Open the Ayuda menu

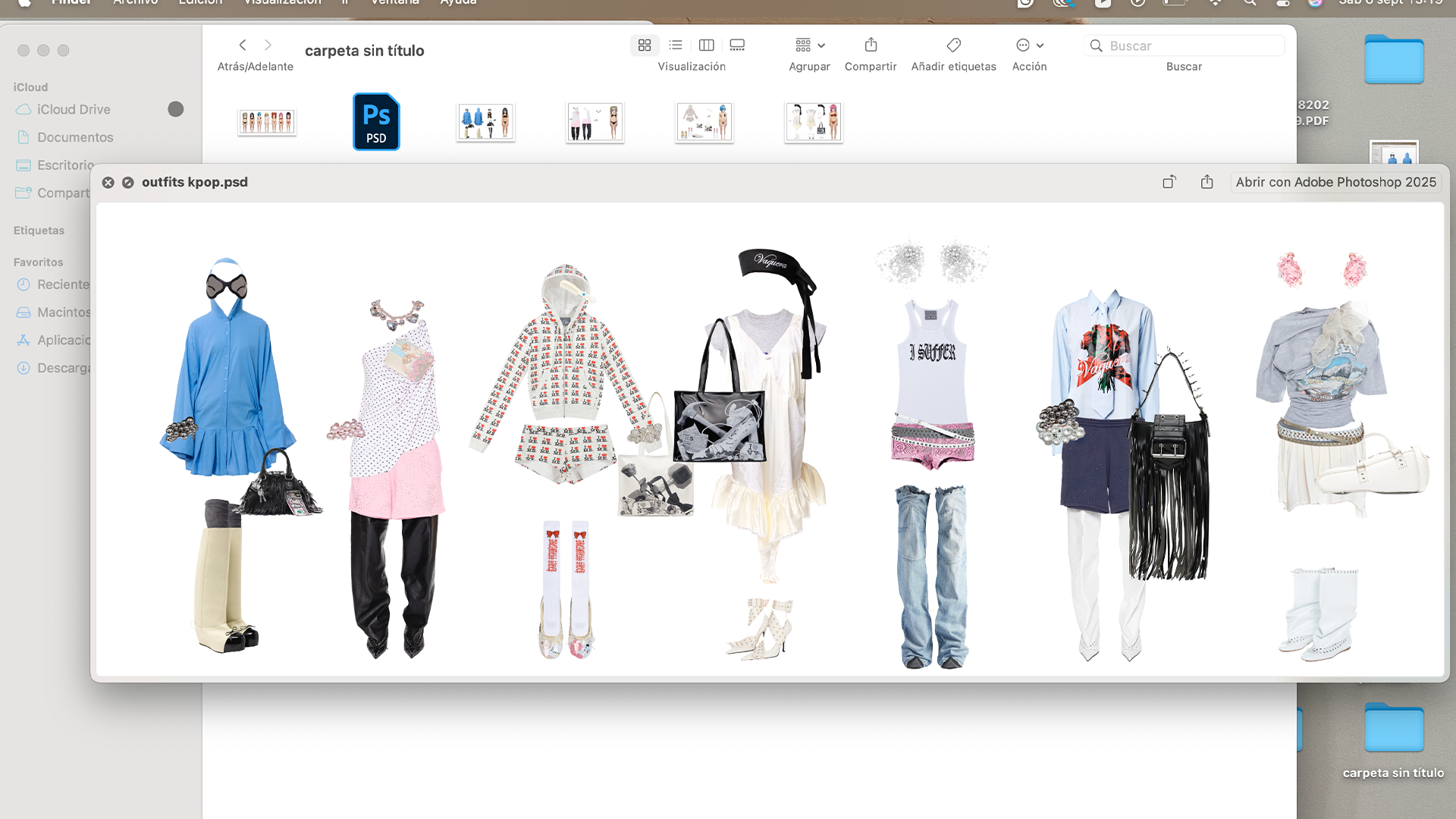pos(459,2)
